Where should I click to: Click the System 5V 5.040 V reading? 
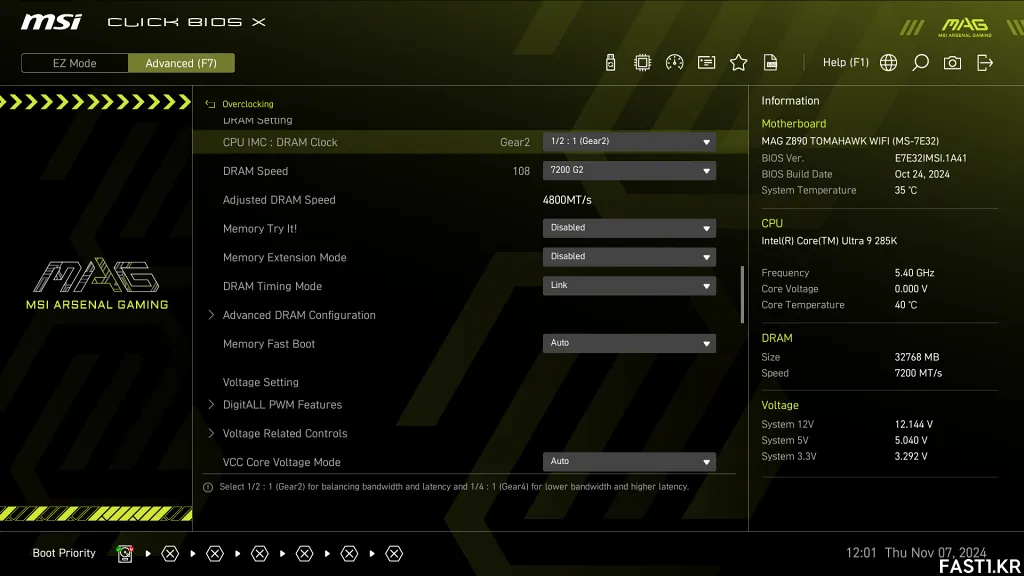click(x=911, y=441)
